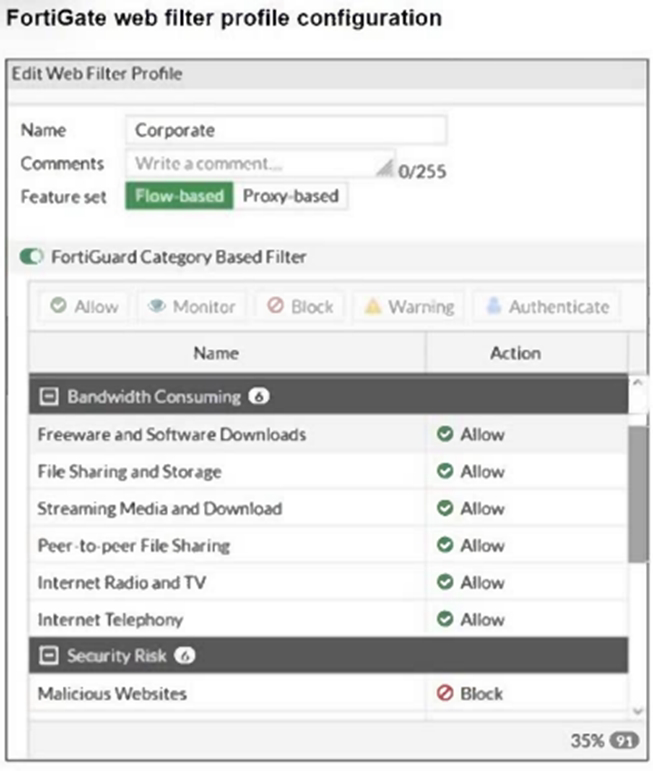This screenshot has width=653, height=771.
Task: Click the Name field containing Corporate
Action: click(x=286, y=130)
